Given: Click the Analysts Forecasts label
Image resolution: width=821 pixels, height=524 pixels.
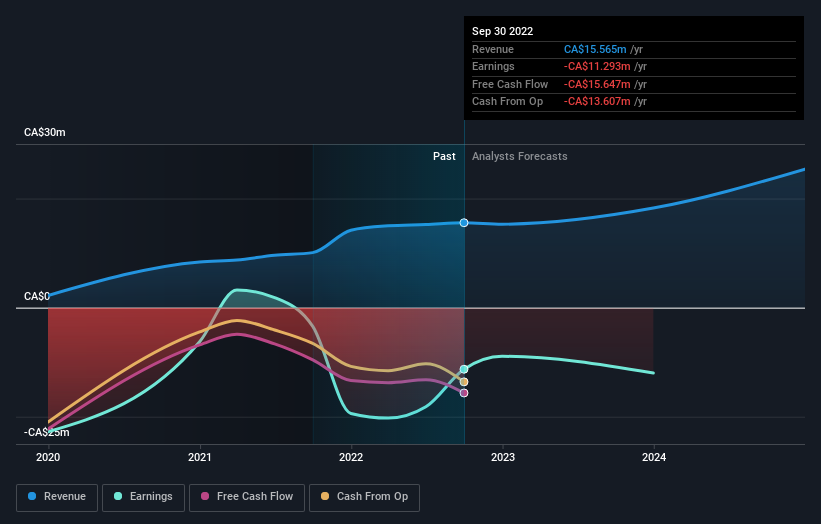Looking at the screenshot, I should (519, 157).
